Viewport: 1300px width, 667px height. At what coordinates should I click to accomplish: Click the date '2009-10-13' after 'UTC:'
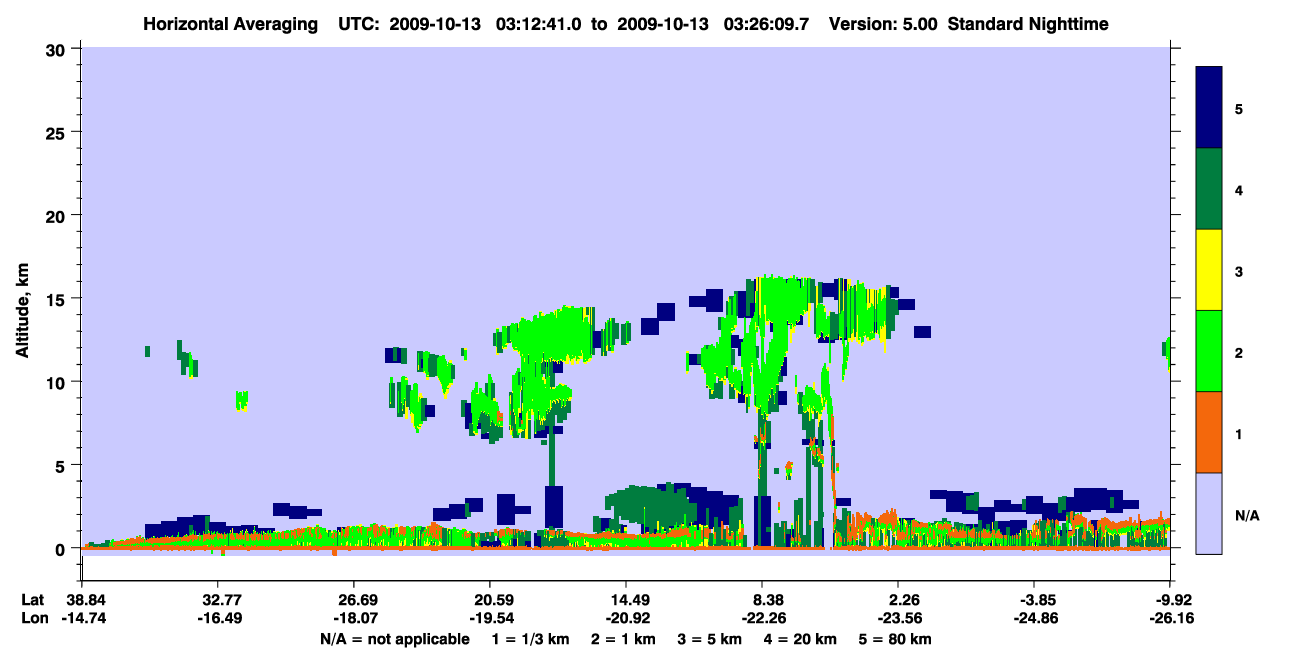[x=432, y=24]
